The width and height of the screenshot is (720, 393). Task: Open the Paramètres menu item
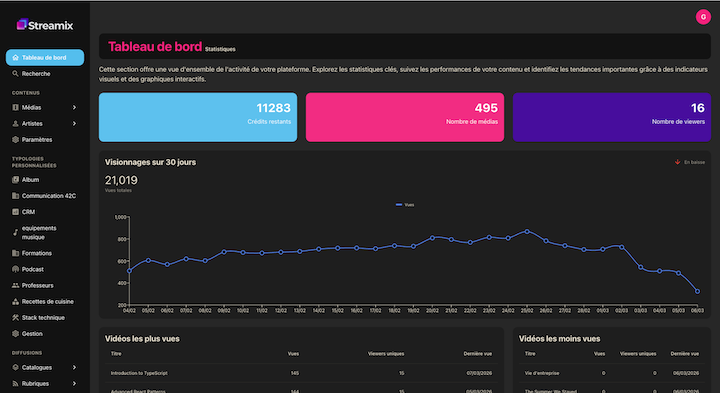coord(45,140)
